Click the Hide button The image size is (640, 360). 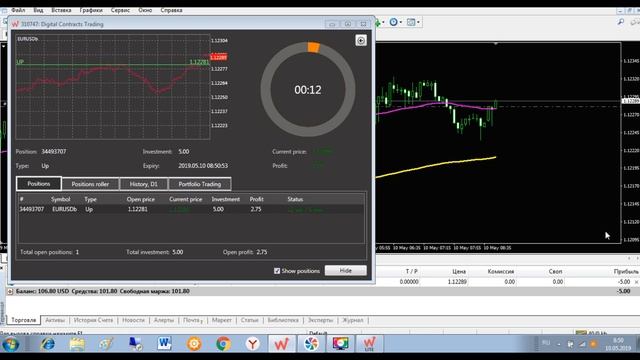coord(346,271)
